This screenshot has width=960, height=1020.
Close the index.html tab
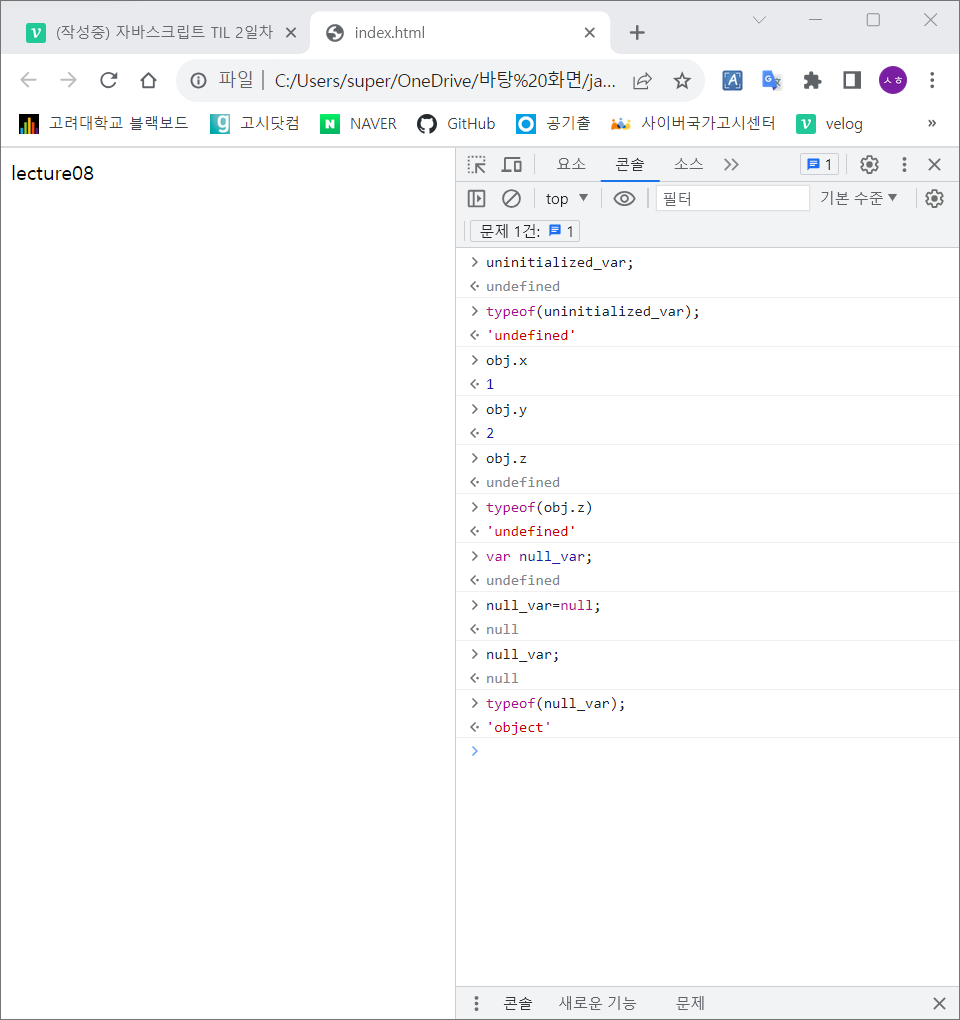tap(589, 33)
